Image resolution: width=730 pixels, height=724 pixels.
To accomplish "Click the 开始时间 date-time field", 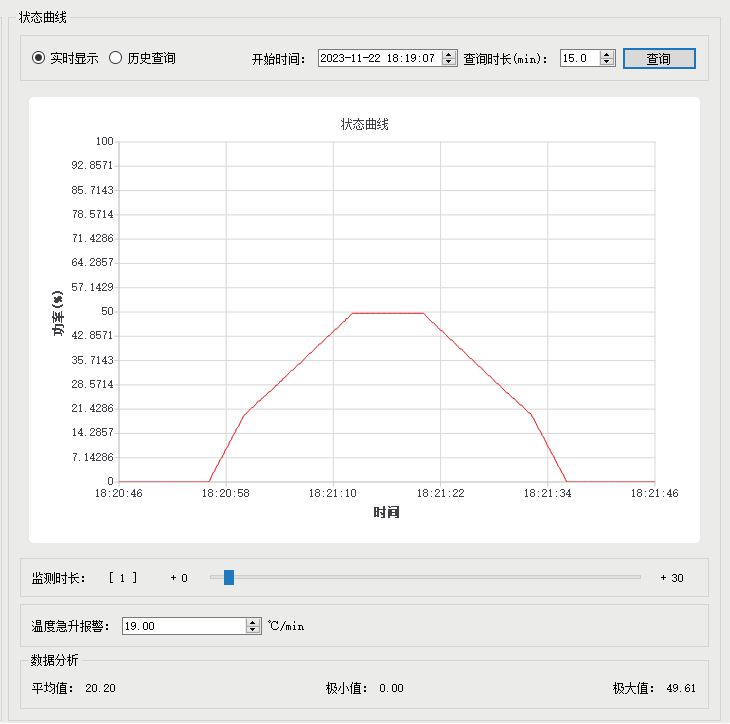I will coord(378,58).
